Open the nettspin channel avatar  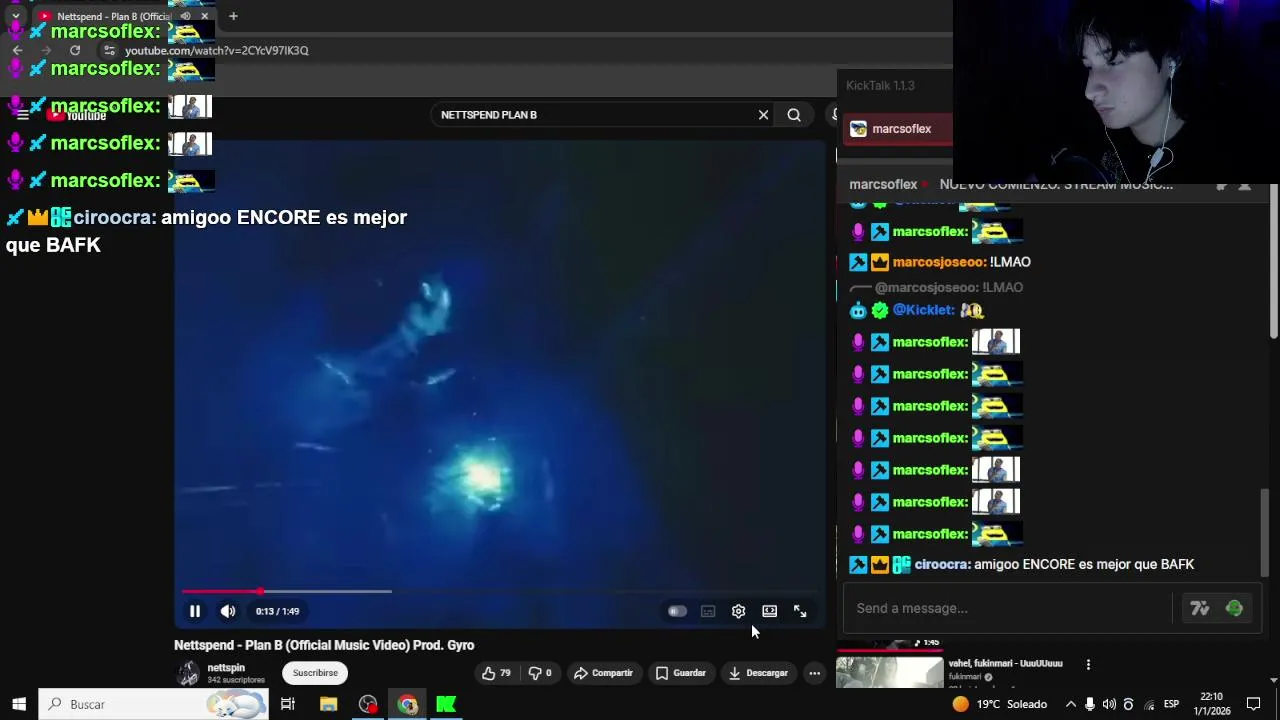click(188, 673)
